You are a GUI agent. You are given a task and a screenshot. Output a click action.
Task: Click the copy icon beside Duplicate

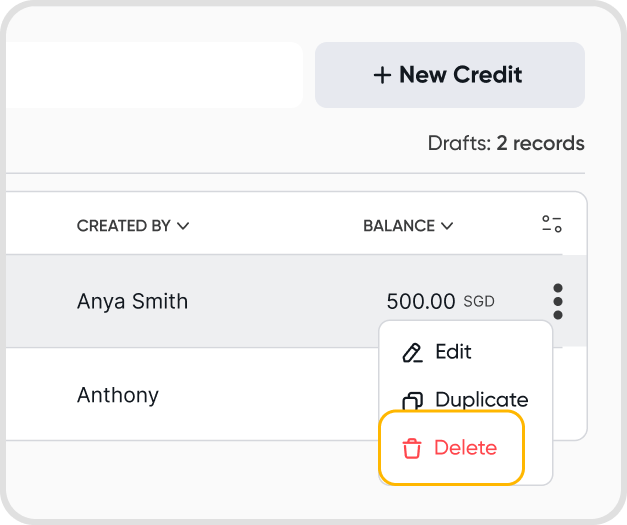pos(412,402)
